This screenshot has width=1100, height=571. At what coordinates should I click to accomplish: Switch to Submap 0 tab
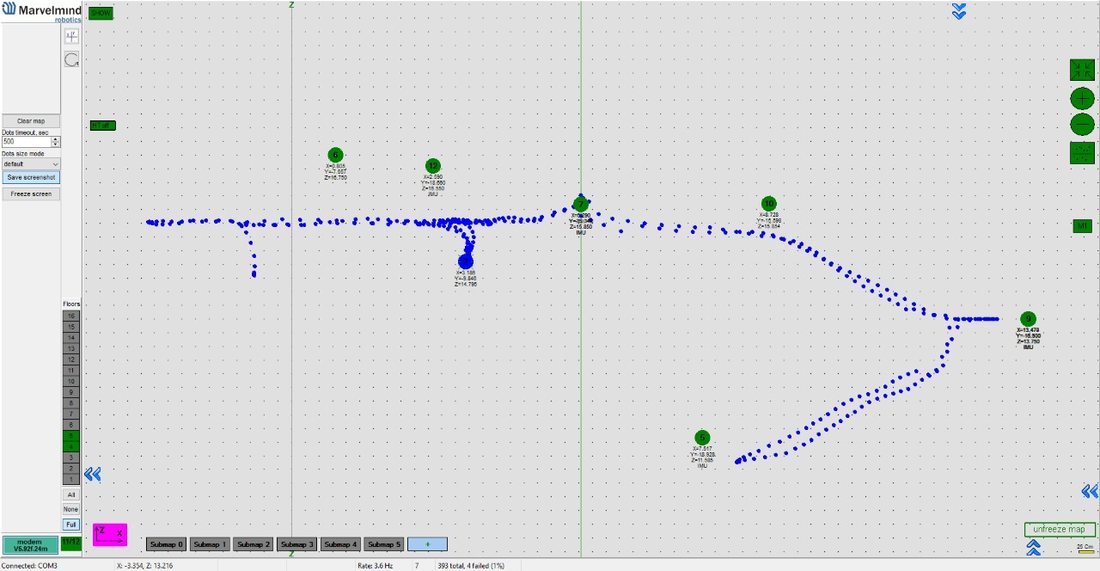[166, 544]
